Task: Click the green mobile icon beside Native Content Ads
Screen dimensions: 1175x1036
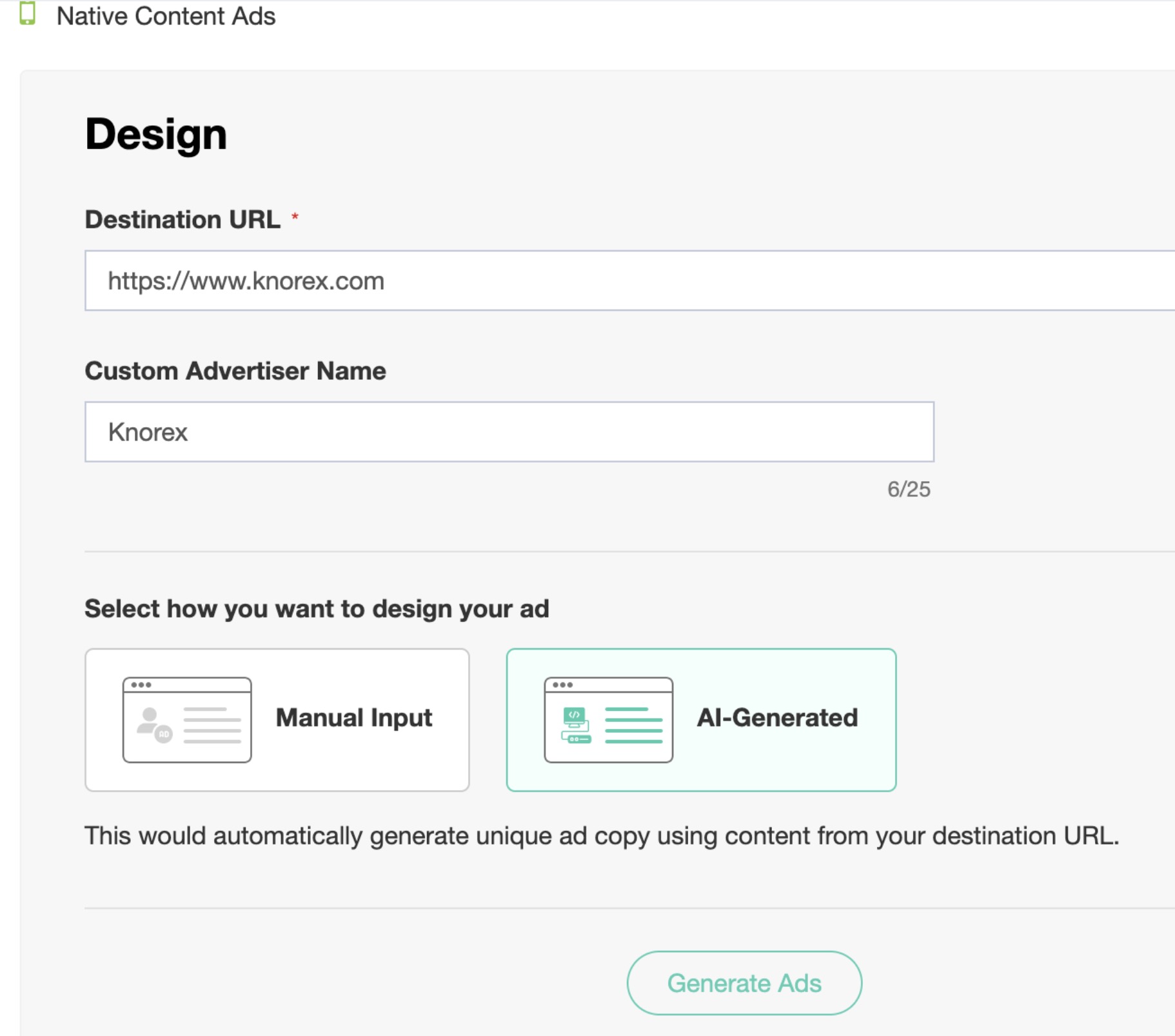Action: coord(27,14)
